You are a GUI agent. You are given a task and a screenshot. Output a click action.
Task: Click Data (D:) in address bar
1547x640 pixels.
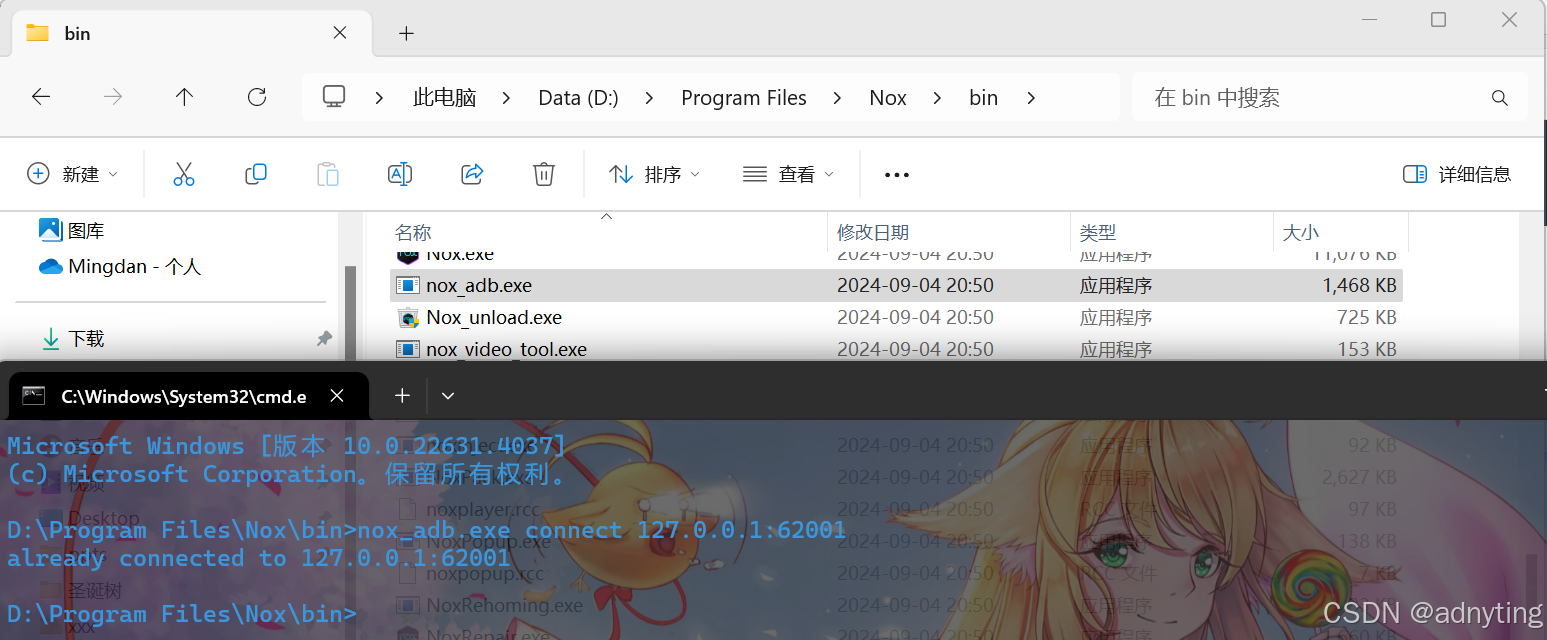579,98
